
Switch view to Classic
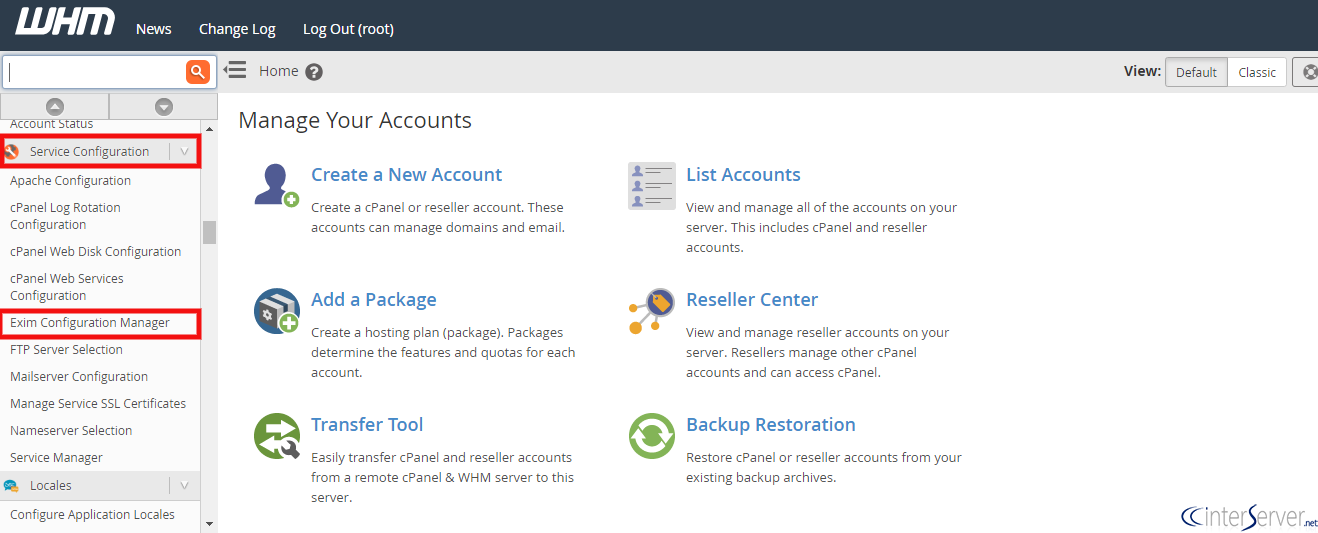[x=1257, y=72]
